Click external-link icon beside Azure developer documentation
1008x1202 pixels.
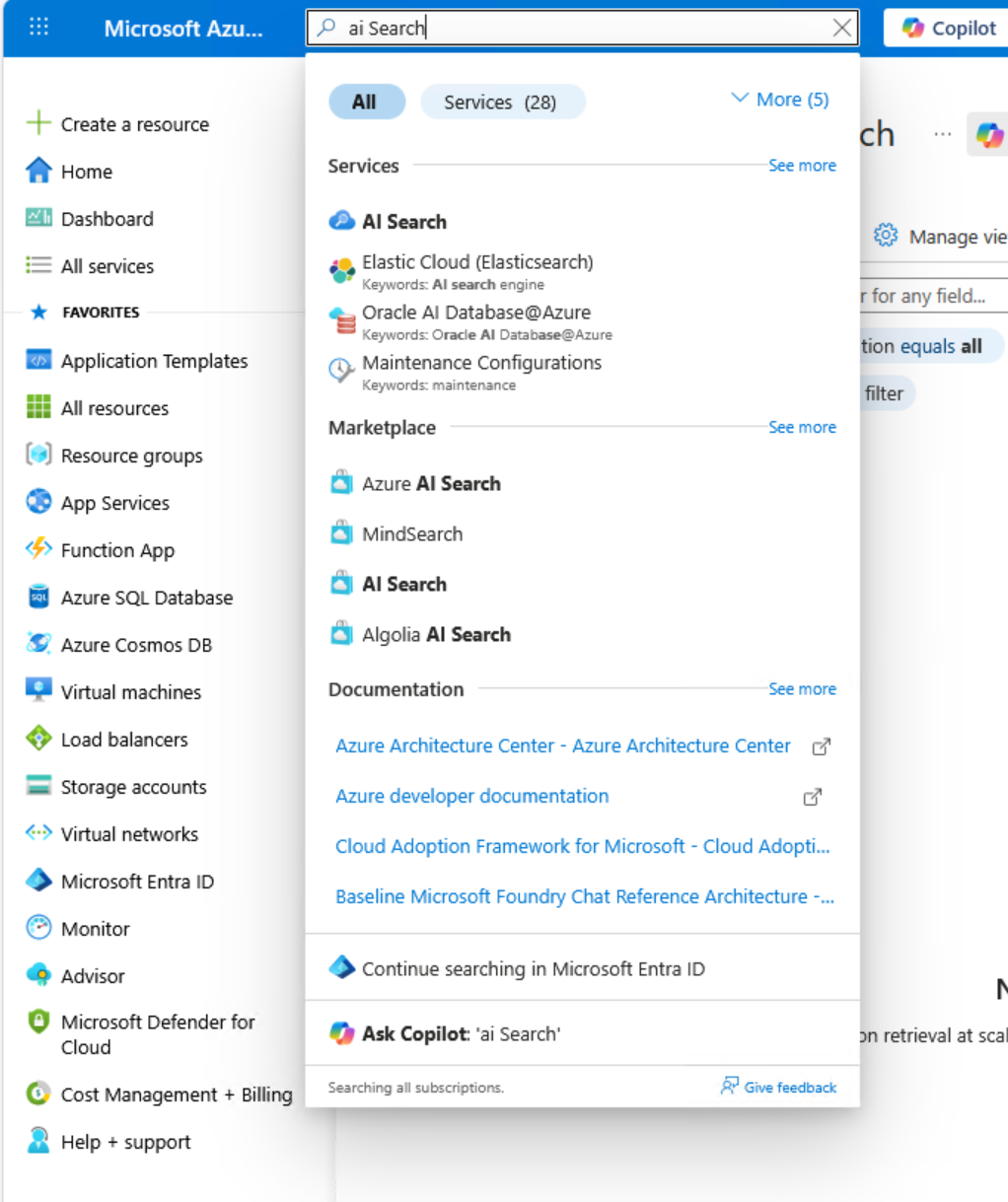pyautogui.click(x=812, y=797)
